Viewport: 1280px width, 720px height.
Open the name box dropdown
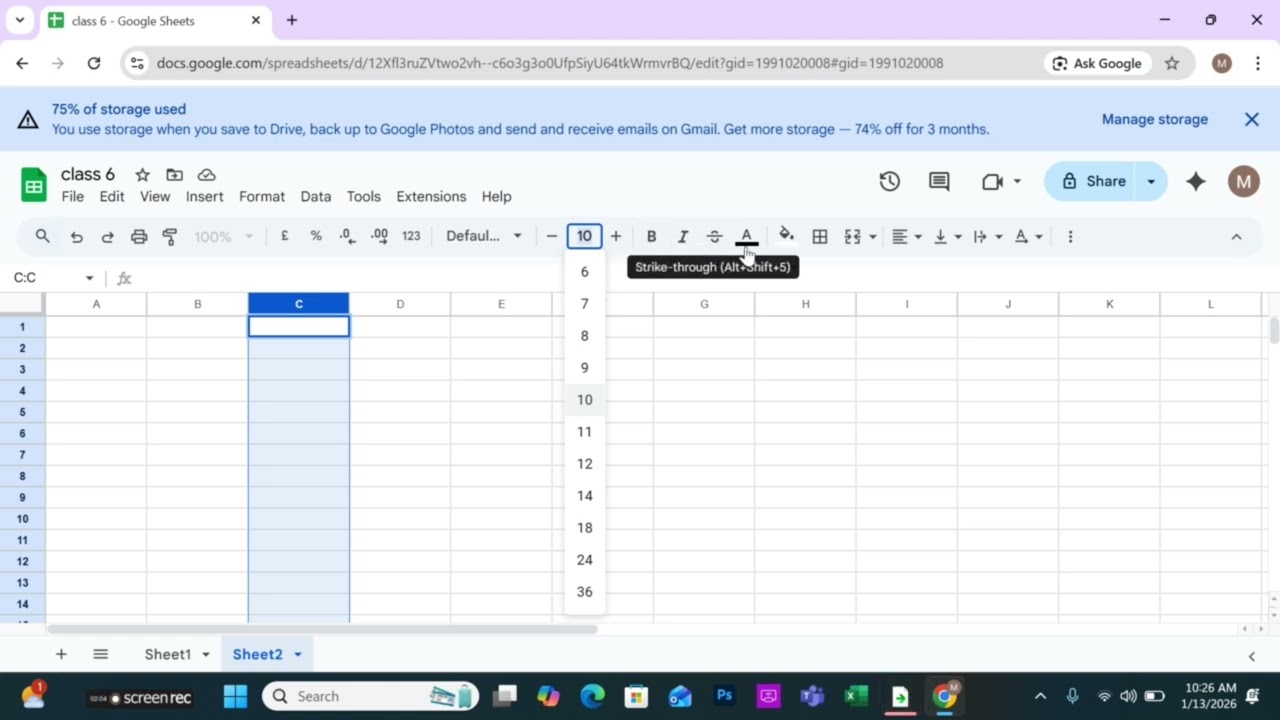tap(89, 278)
